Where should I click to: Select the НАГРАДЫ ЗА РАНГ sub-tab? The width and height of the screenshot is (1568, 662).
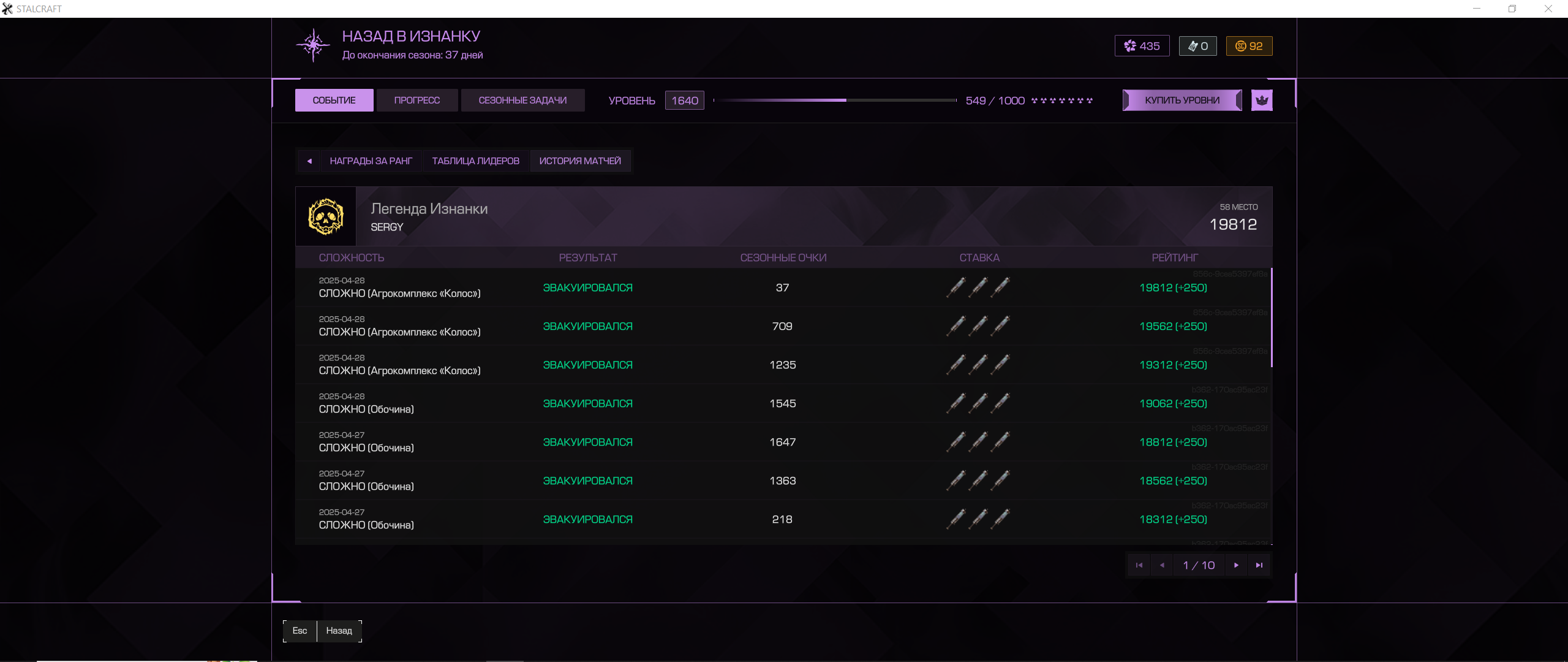[371, 161]
